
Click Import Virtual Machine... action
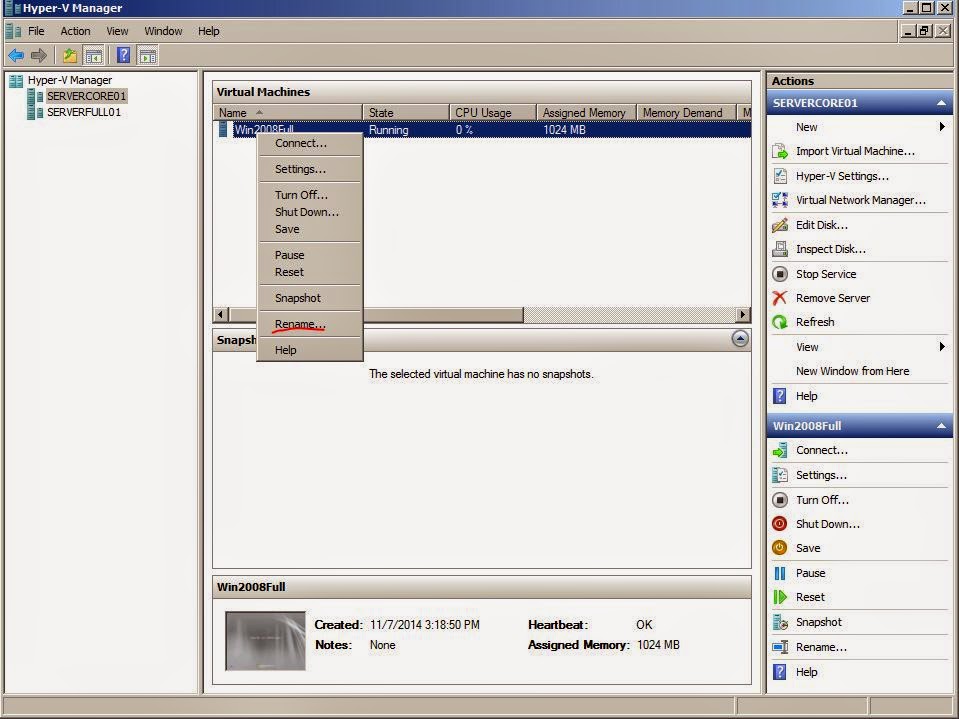click(855, 151)
